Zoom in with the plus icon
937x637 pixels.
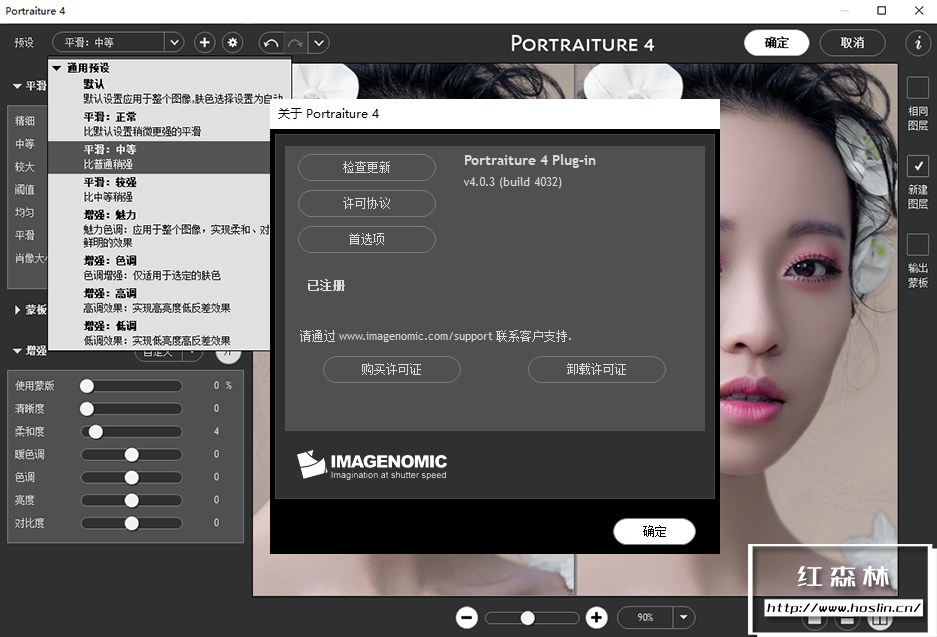click(597, 617)
